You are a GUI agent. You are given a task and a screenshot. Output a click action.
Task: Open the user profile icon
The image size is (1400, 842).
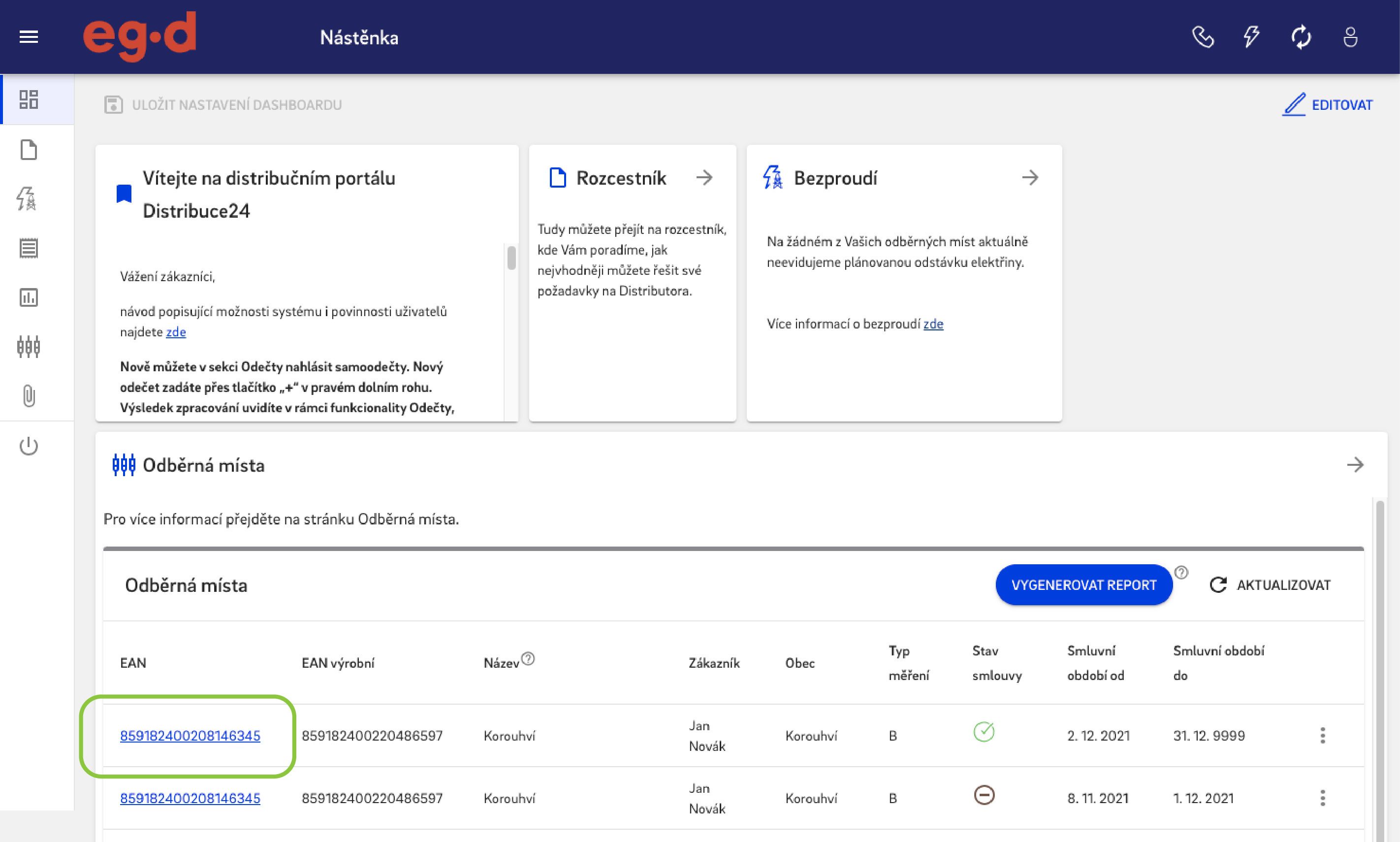coord(1351,37)
